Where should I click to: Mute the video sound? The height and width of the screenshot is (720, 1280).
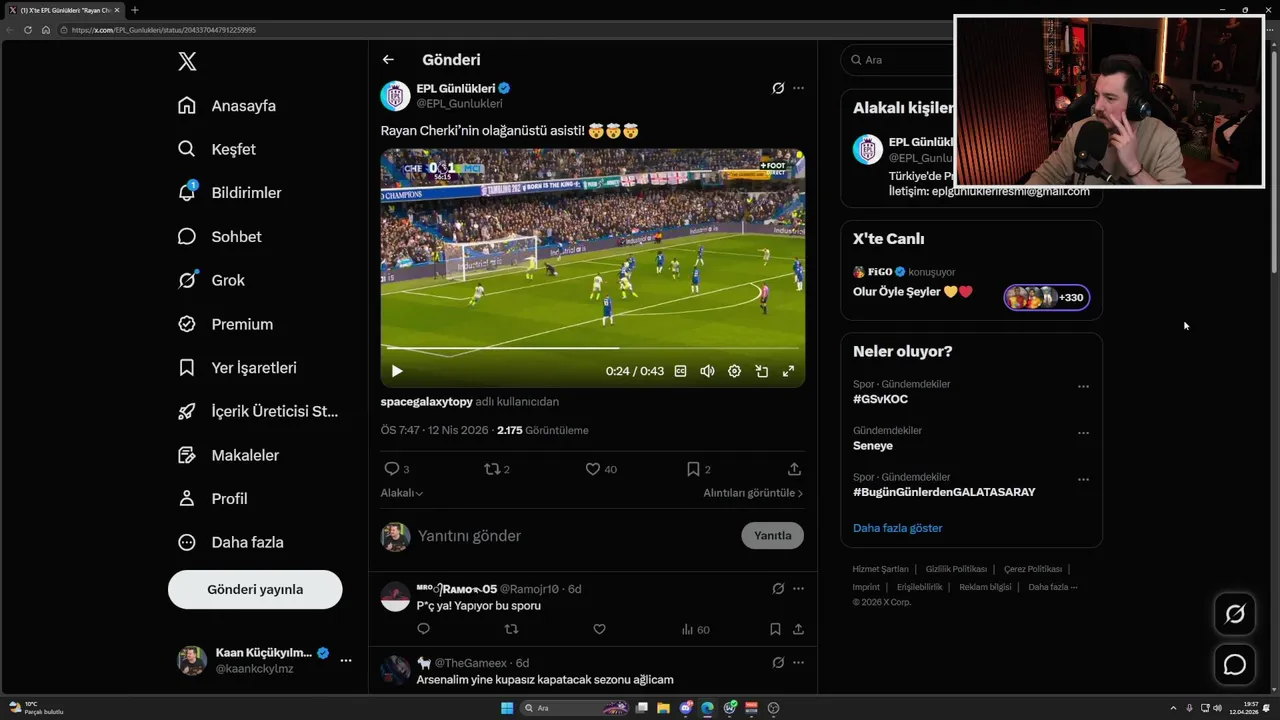pos(707,371)
